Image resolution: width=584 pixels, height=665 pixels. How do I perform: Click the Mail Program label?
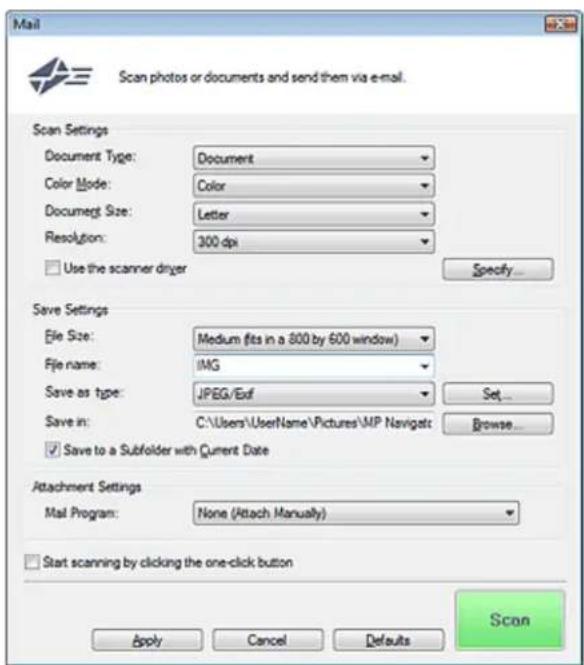pos(81,513)
